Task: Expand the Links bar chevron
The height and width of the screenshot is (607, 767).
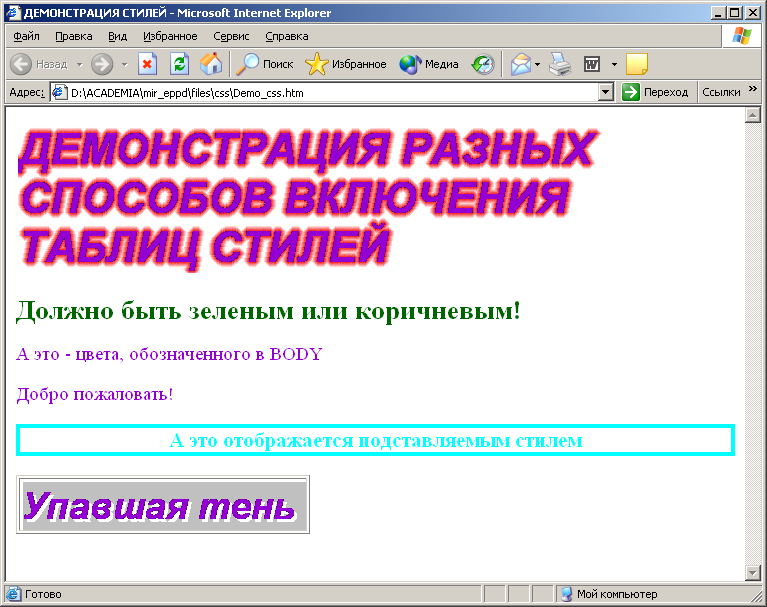Action: click(753, 89)
